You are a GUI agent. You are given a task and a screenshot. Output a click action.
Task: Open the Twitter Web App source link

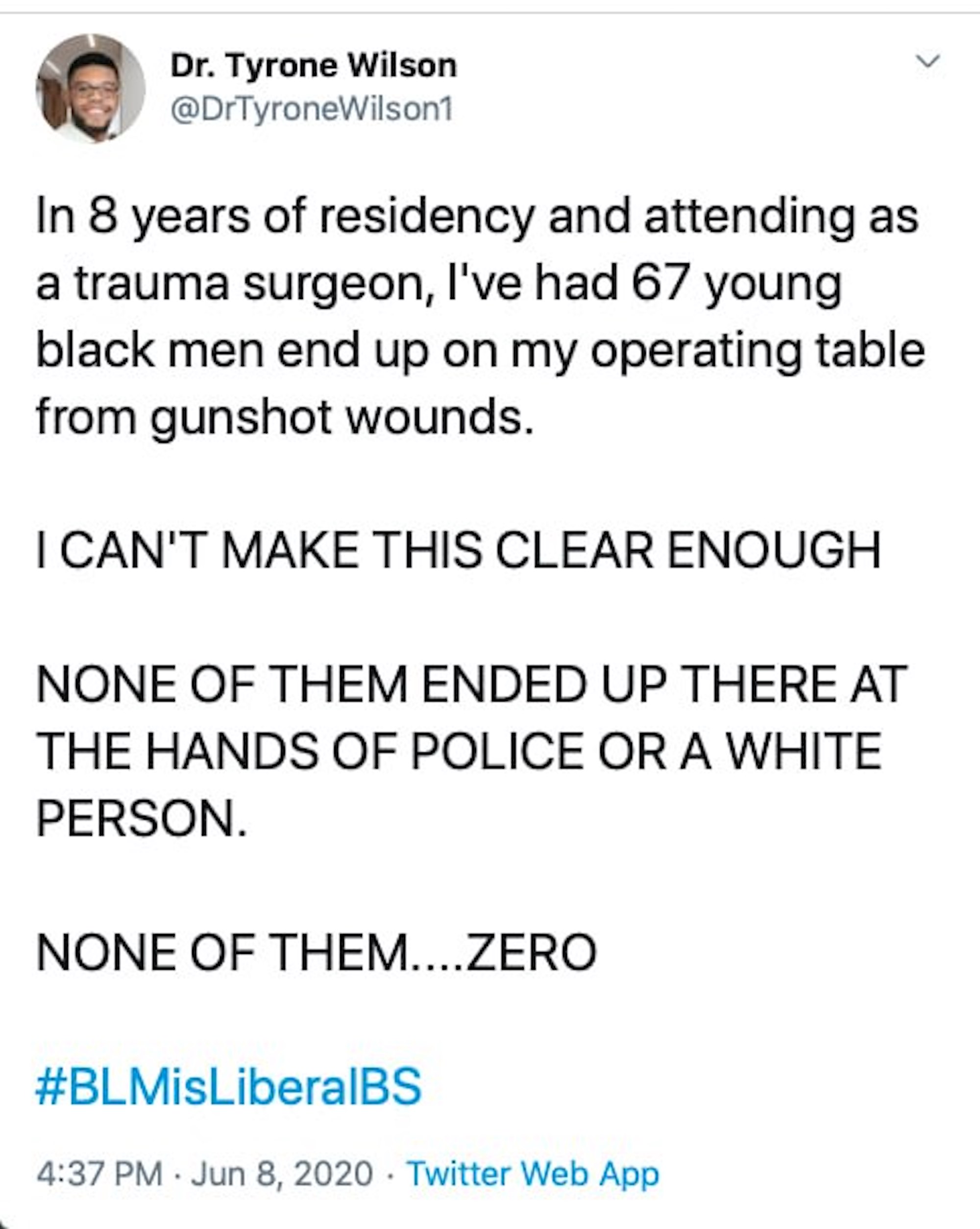534,1174
